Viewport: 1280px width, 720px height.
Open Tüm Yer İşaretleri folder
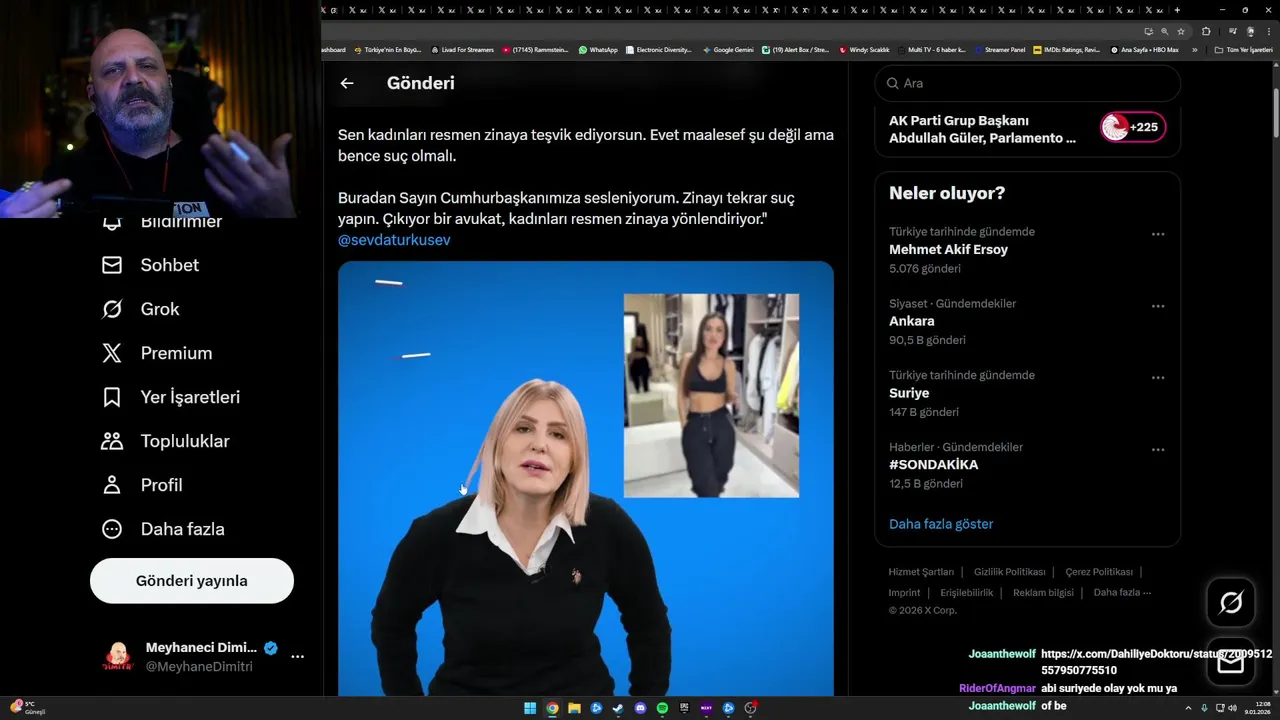tap(1243, 49)
